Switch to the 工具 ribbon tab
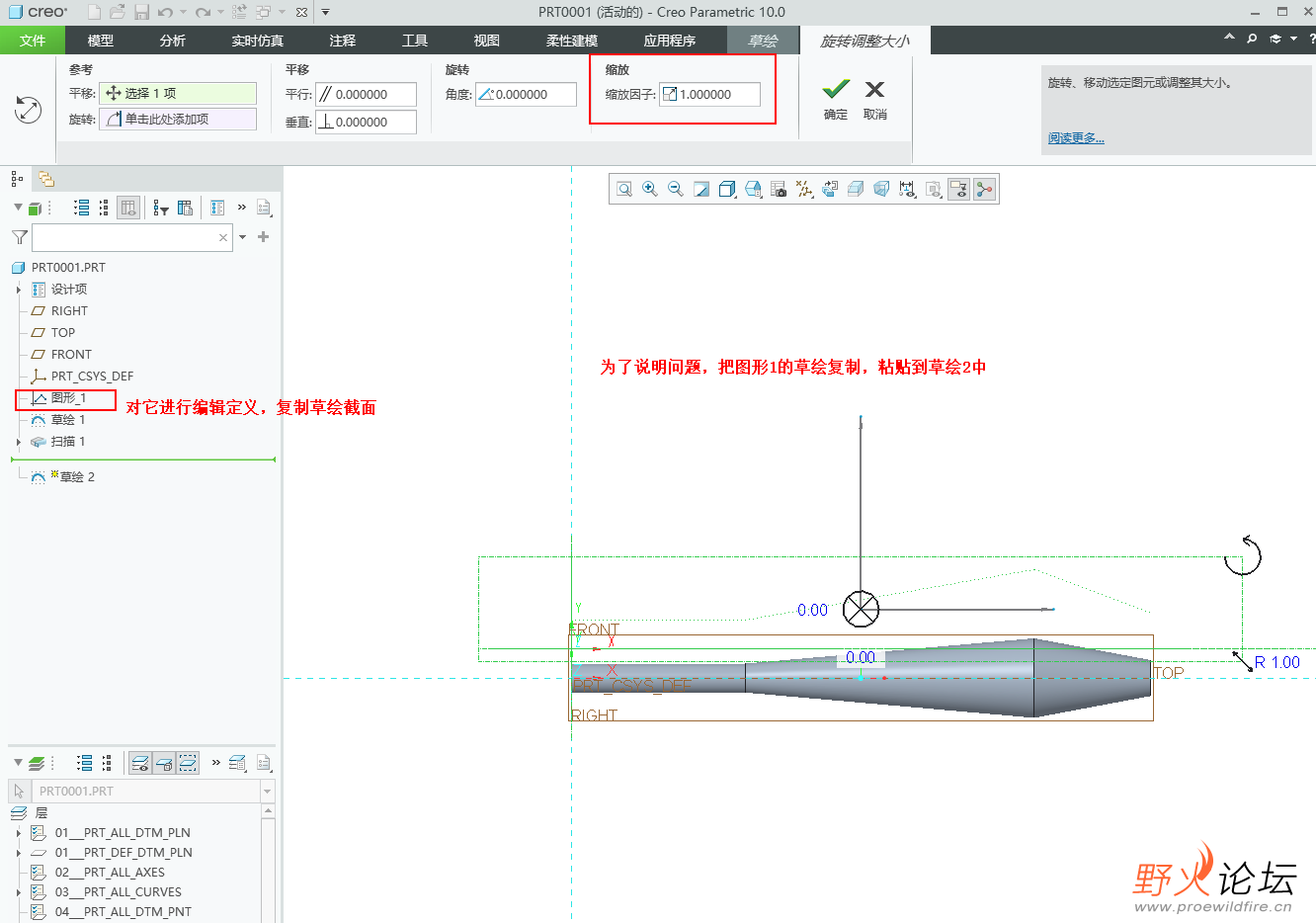Viewport: 1316px width, 923px height. [415, 41]
